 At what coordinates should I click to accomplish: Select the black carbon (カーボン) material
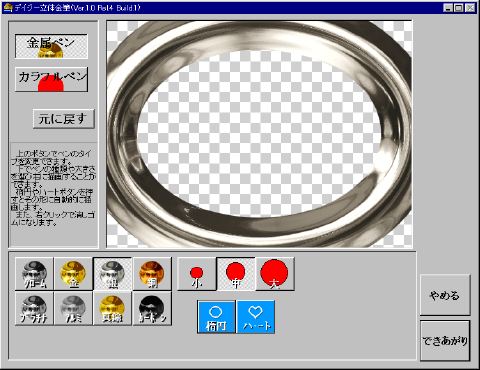coord(152,308)
